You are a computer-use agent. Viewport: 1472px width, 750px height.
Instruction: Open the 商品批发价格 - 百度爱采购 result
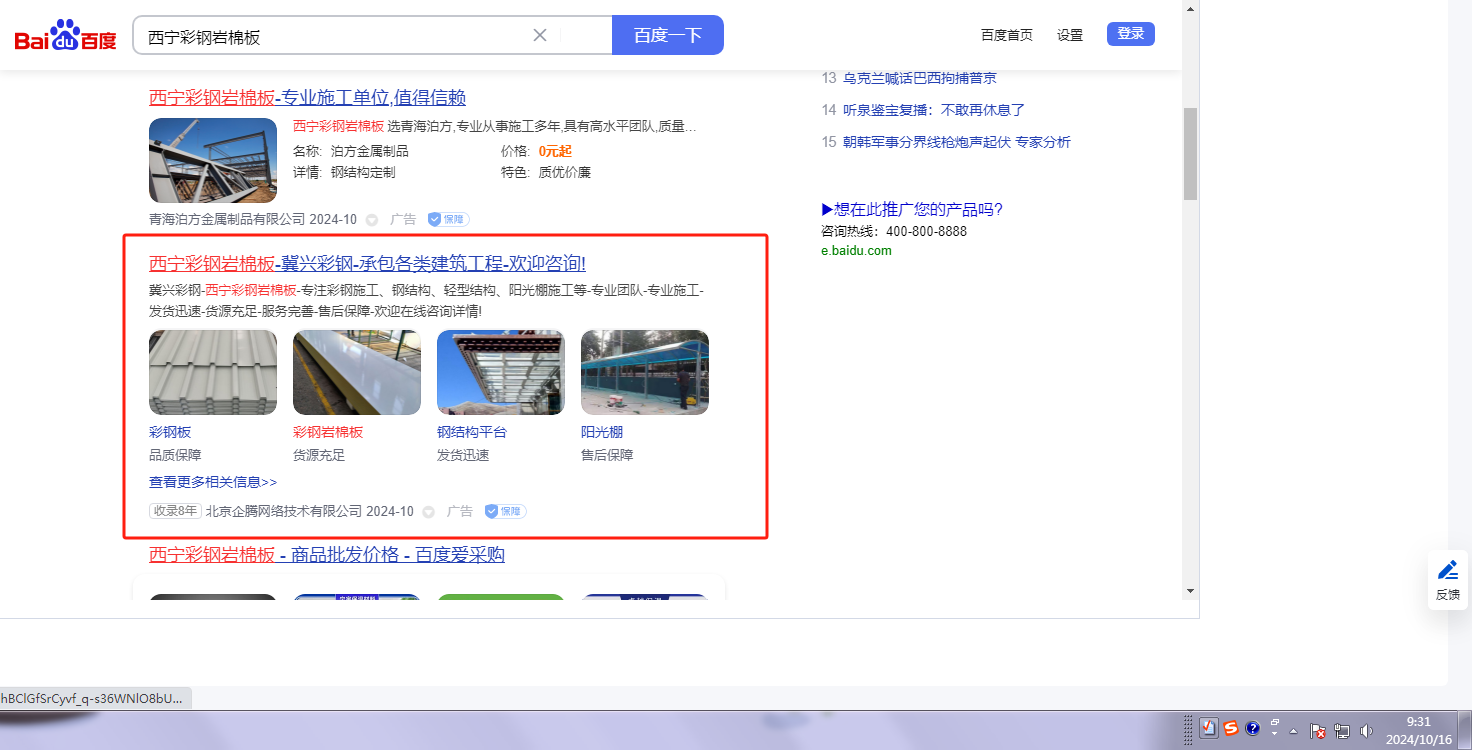(x=327, y=555)
